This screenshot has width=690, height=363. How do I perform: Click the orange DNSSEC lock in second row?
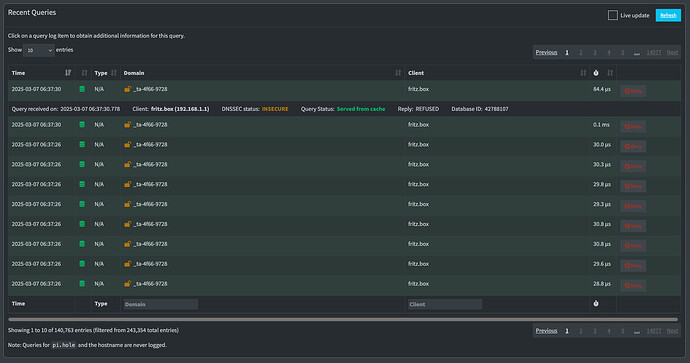pyautogui.click(x=128, y=125)
